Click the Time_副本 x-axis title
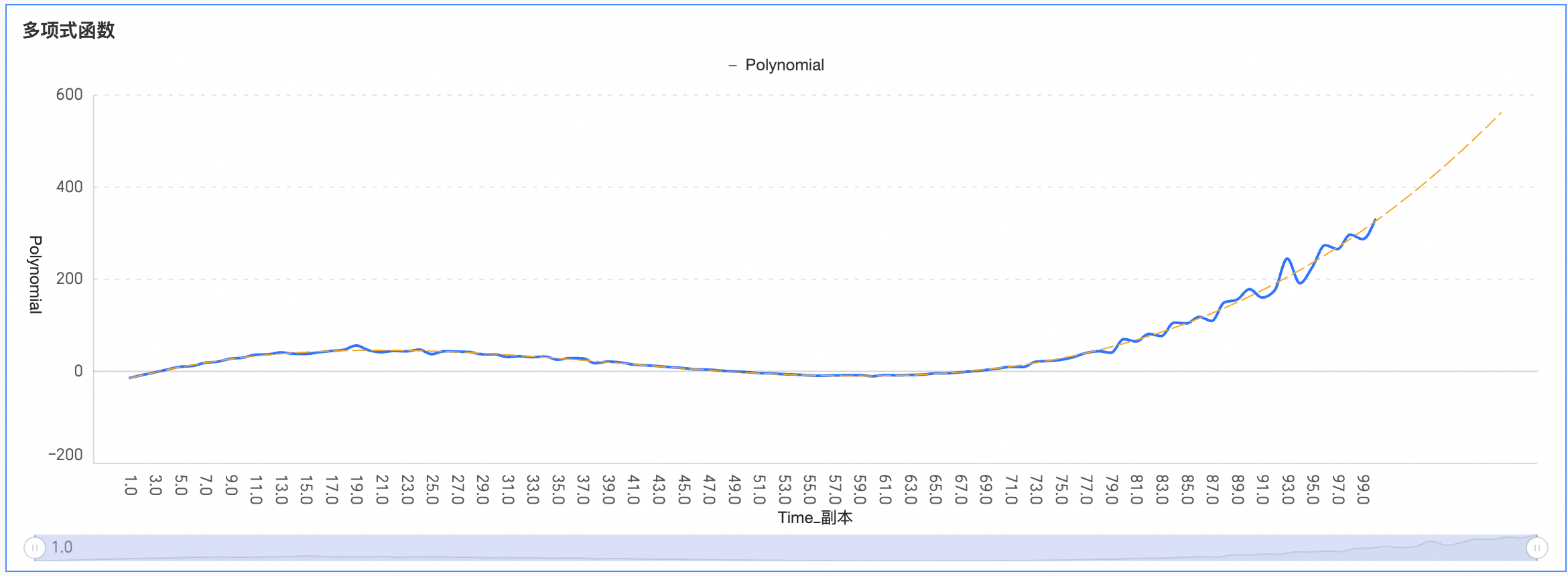 815,518
